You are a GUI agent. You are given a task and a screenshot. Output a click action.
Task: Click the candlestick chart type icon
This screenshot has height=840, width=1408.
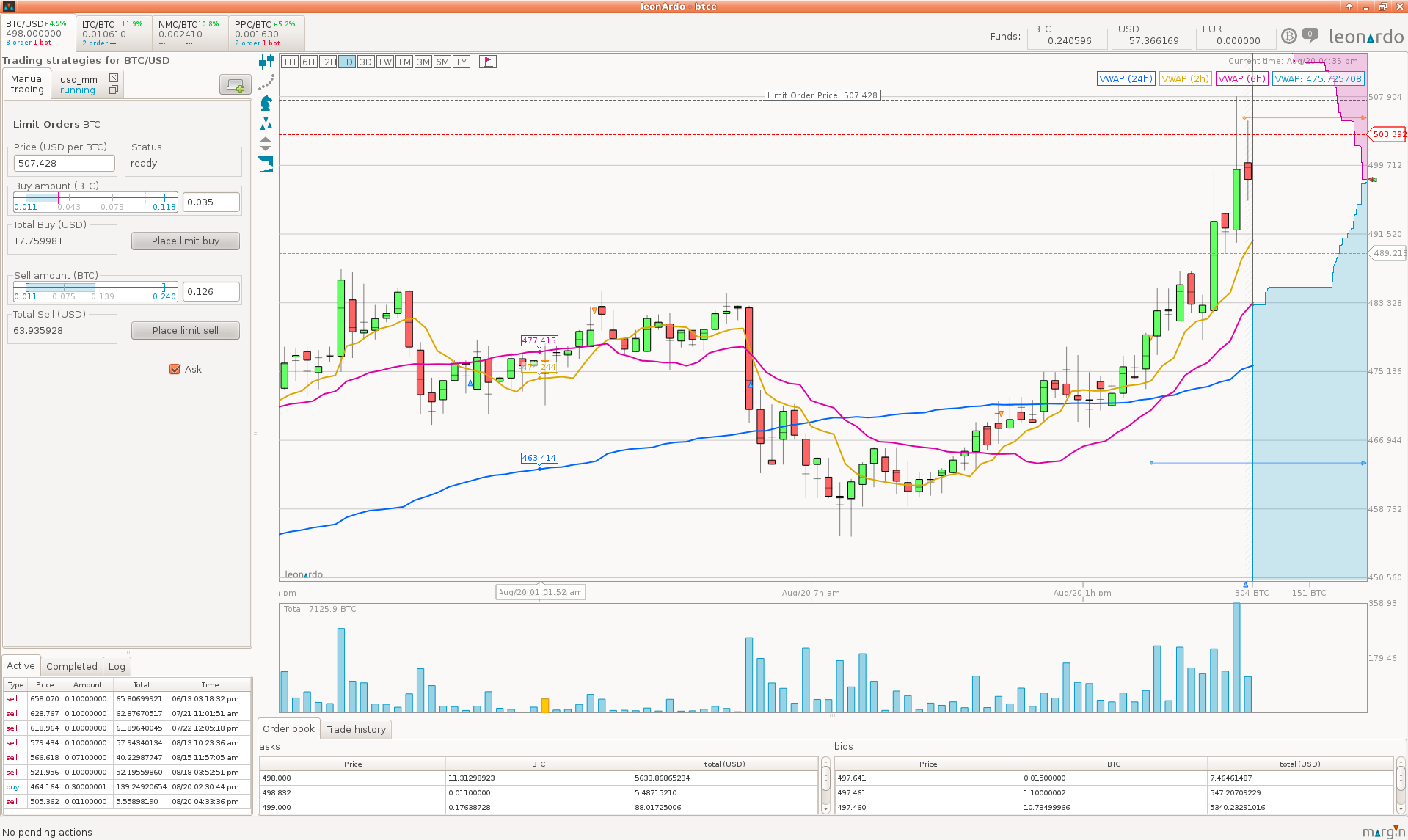tap(266, 62)
